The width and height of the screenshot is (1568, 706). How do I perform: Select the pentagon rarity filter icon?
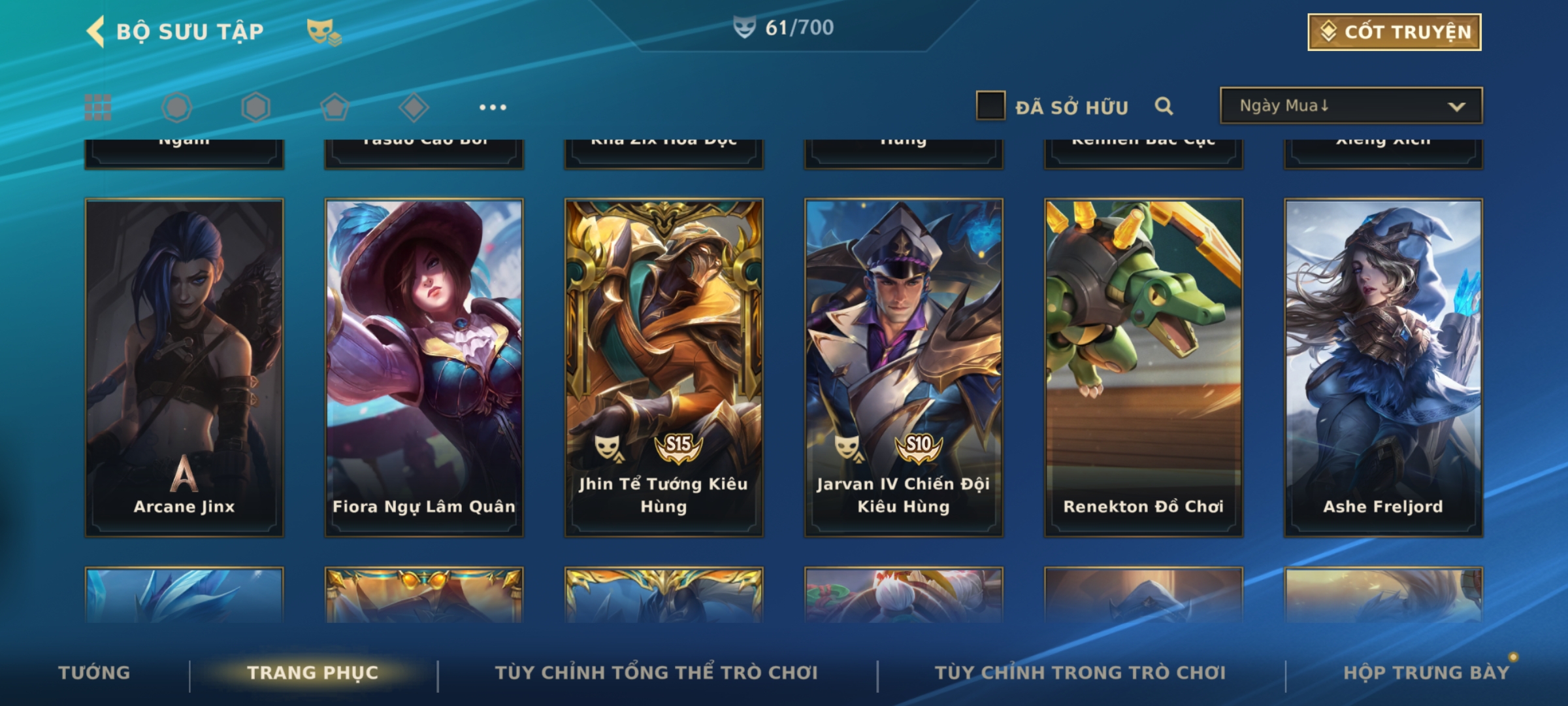(335, 107)
